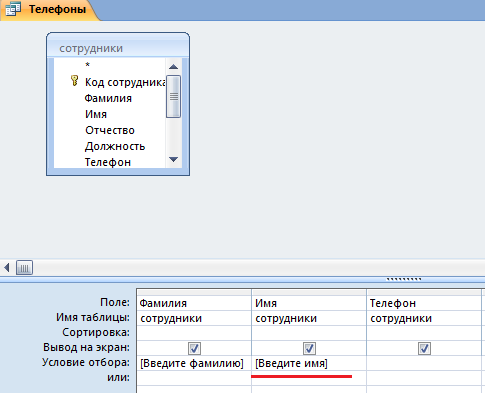
Task: Click table name cell under Телефон column
Action: click(x=424, y=318)
